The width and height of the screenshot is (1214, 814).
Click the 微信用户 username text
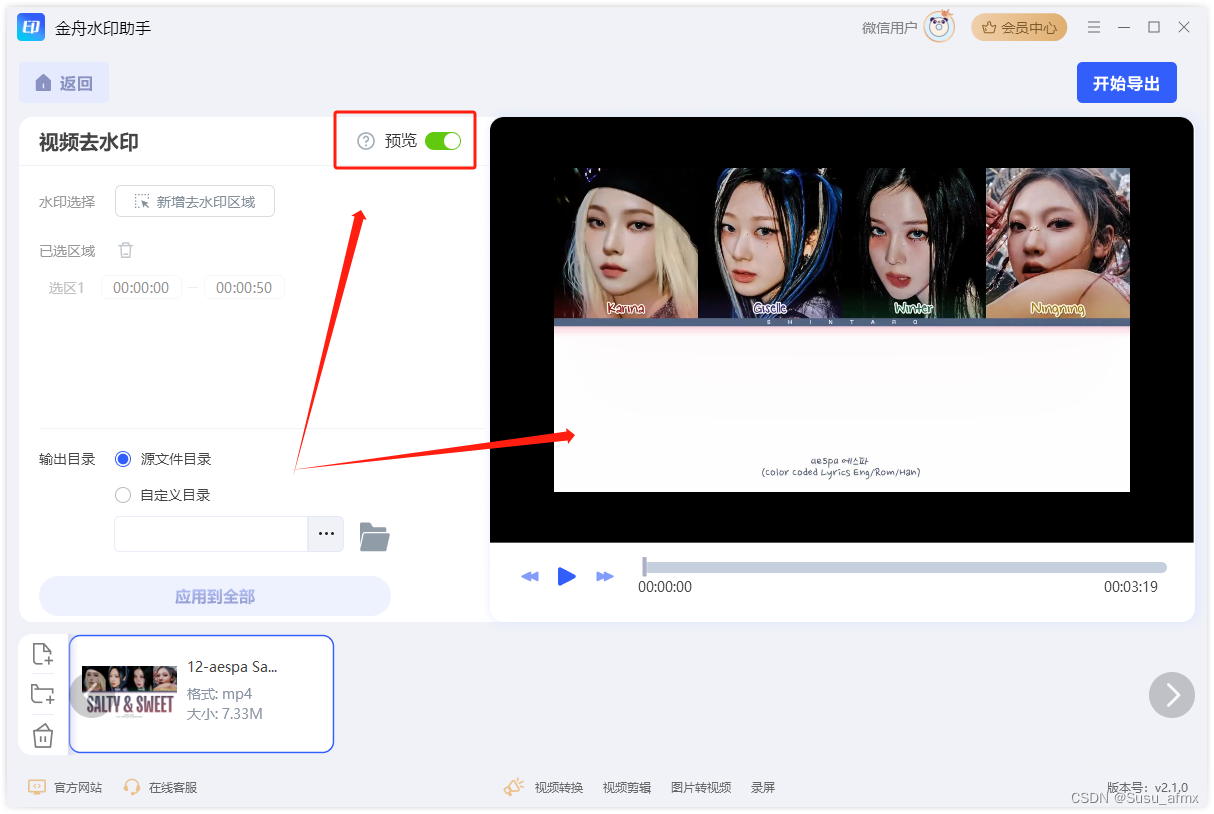tap(889, 28)
